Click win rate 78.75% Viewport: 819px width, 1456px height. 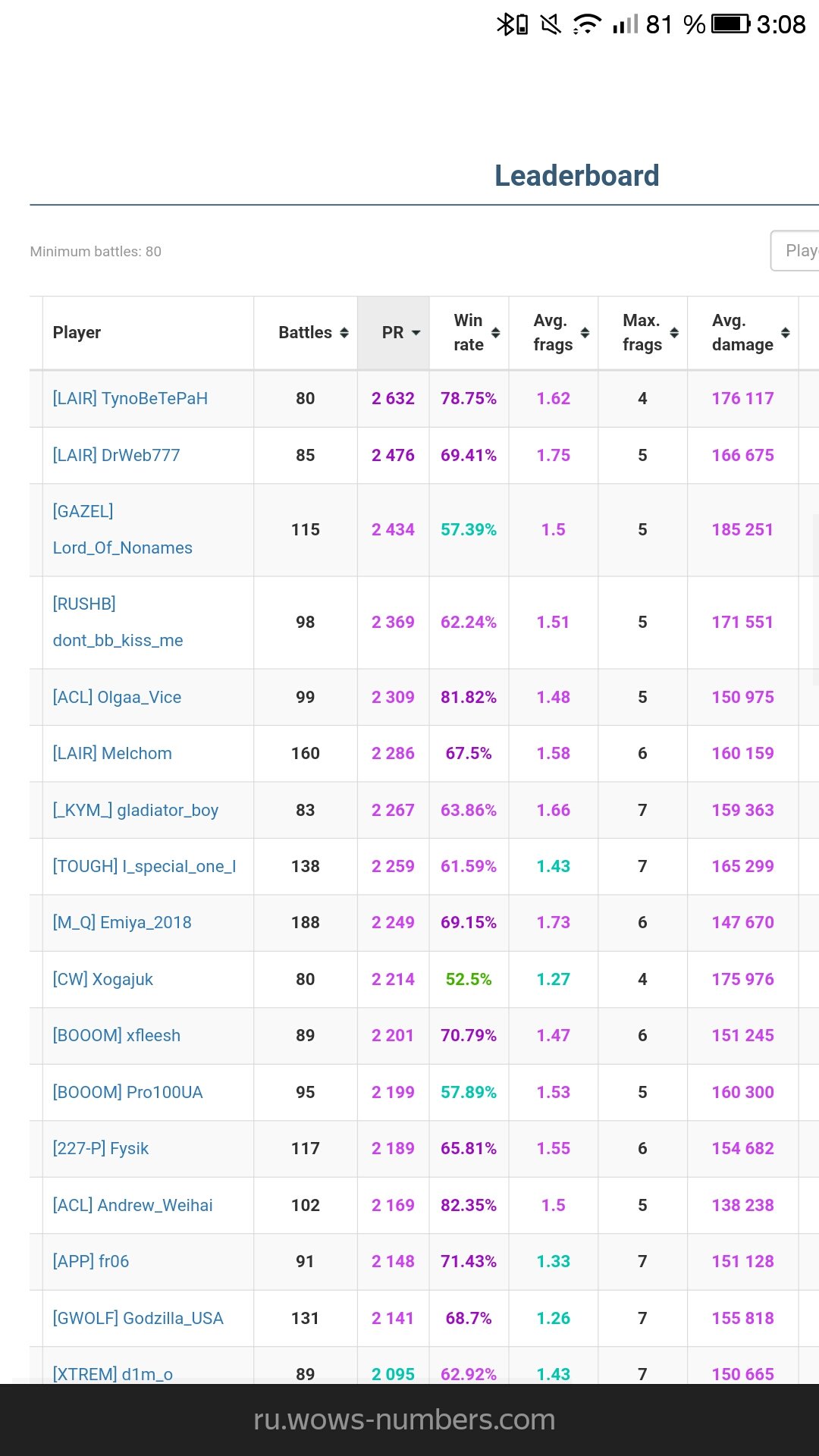(469, 399)
